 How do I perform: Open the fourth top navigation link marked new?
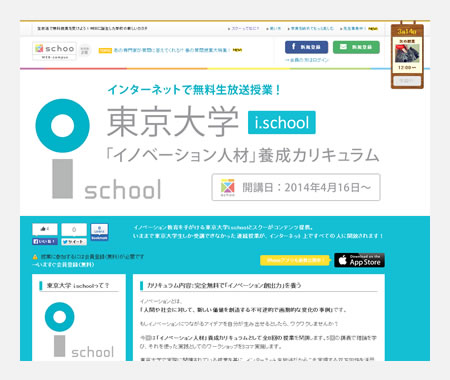359,29
